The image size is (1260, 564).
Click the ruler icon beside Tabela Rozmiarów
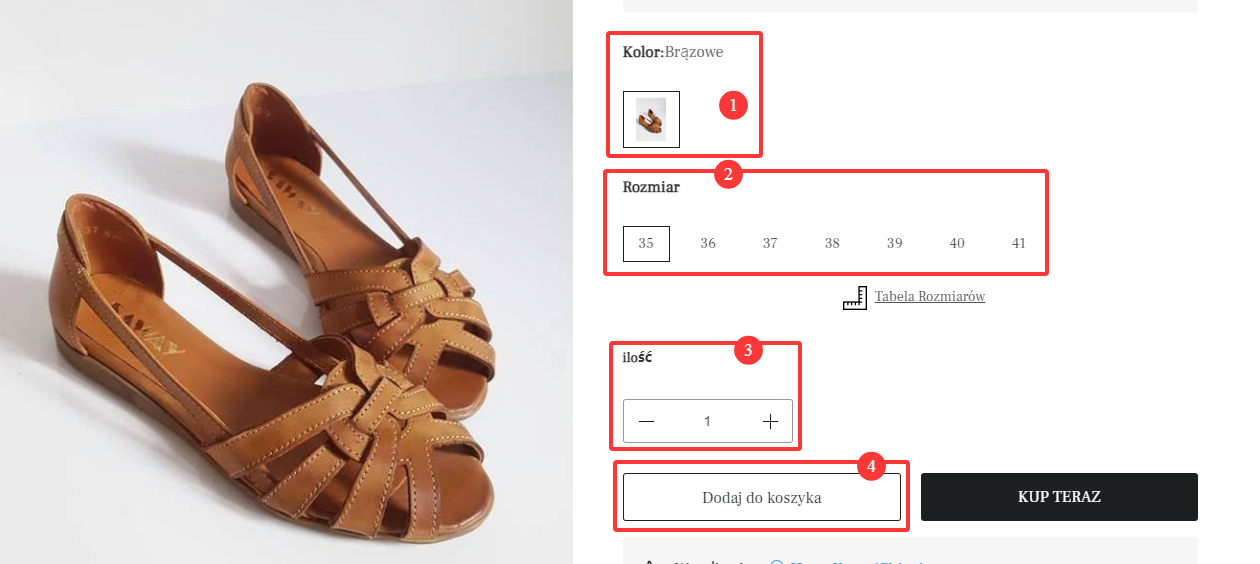854,297
